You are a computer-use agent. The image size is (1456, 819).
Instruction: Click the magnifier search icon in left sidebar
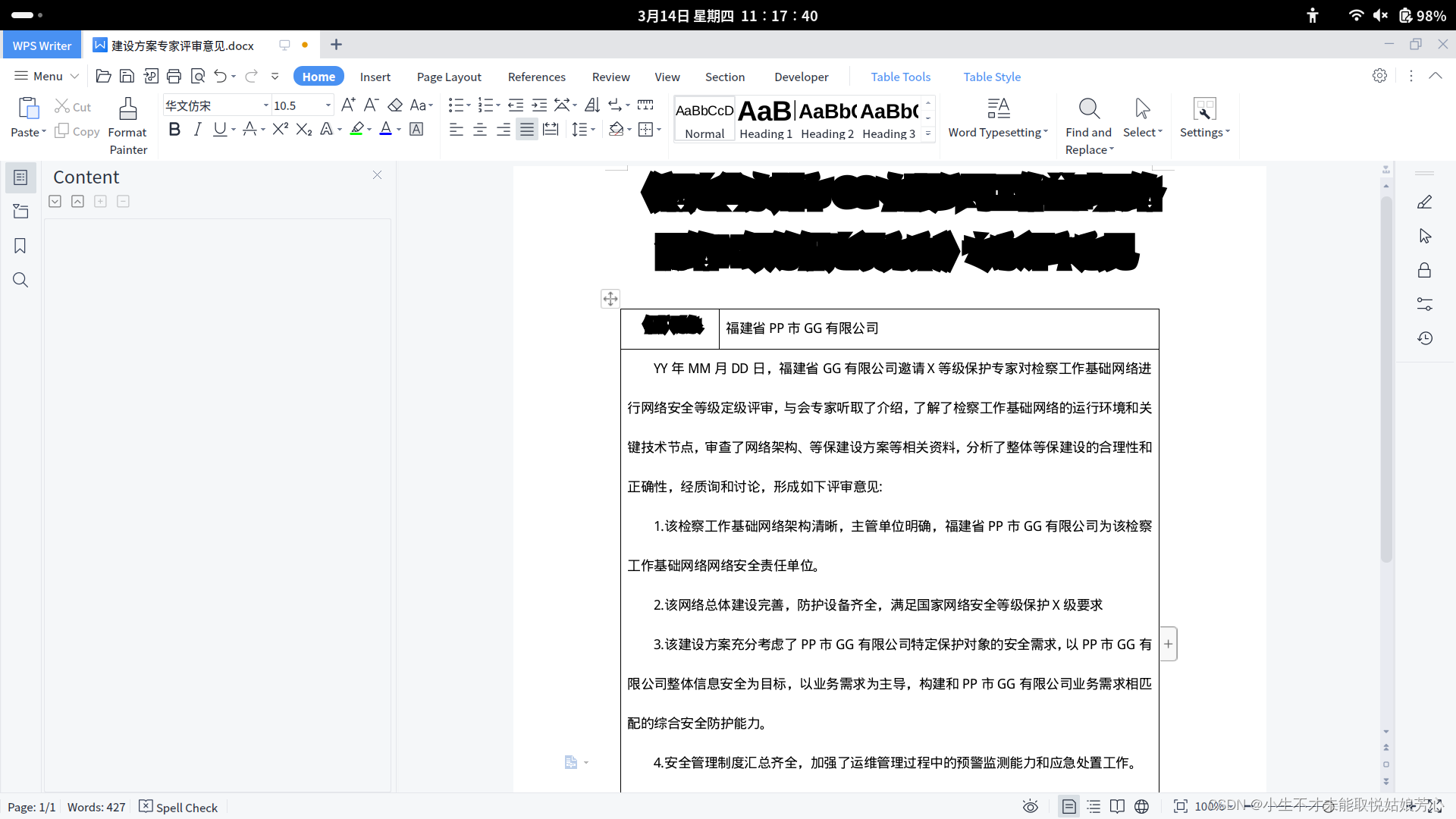pos(20,280)
